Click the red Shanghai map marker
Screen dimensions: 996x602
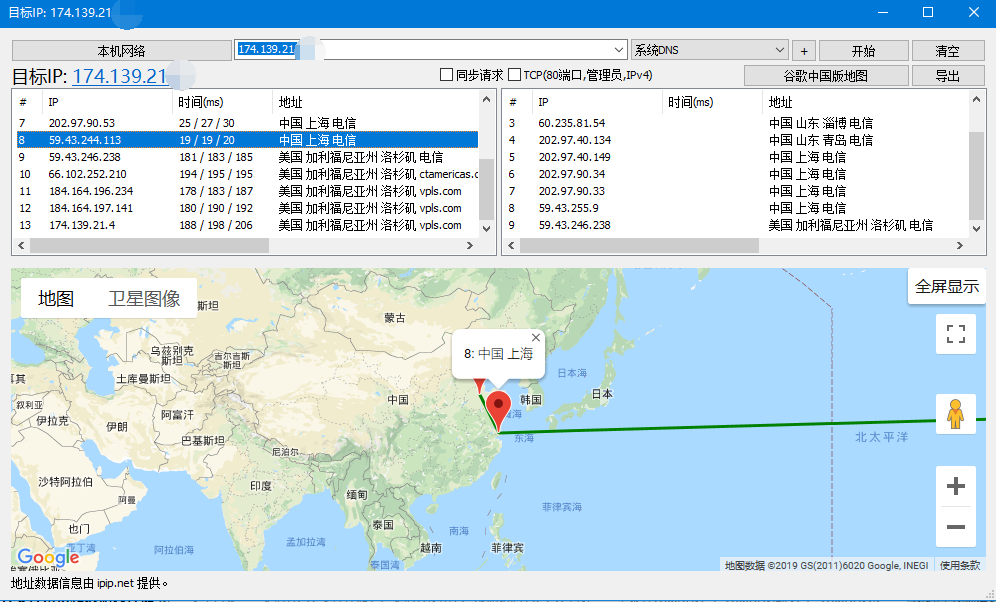click(499, 411)
